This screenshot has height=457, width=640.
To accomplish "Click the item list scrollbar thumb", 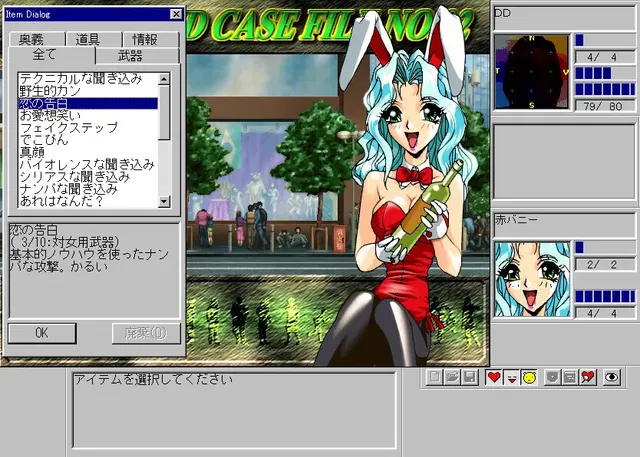I will point(164,112).
